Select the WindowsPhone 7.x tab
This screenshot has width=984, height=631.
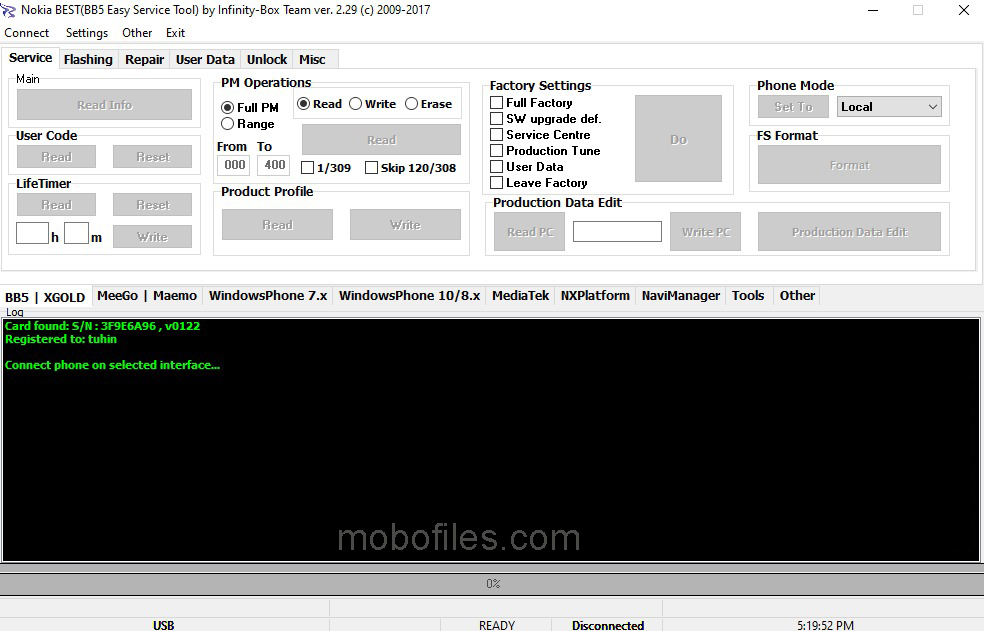268,296
